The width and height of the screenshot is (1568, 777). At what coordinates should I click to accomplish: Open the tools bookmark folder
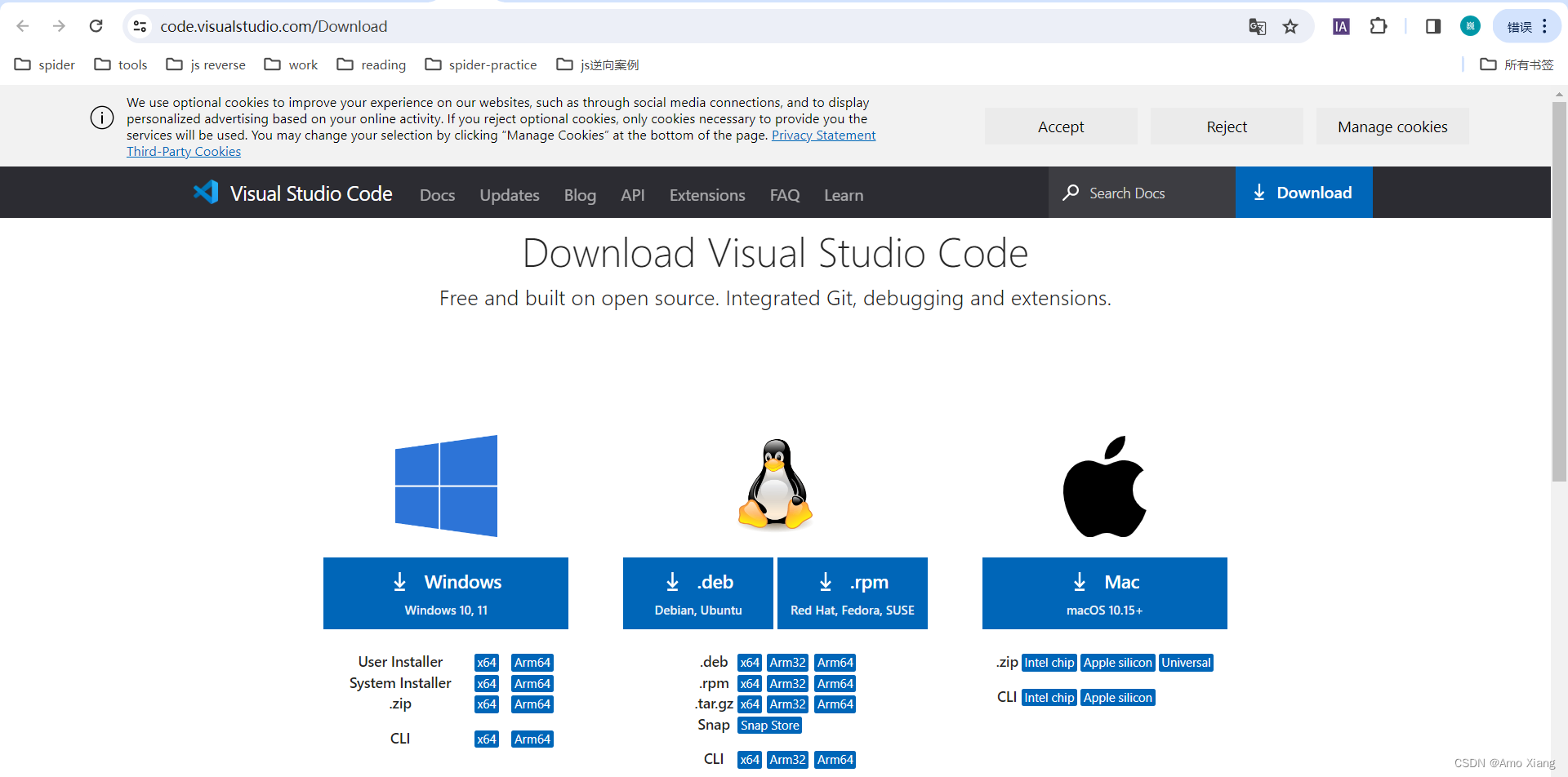pos(121,64)
